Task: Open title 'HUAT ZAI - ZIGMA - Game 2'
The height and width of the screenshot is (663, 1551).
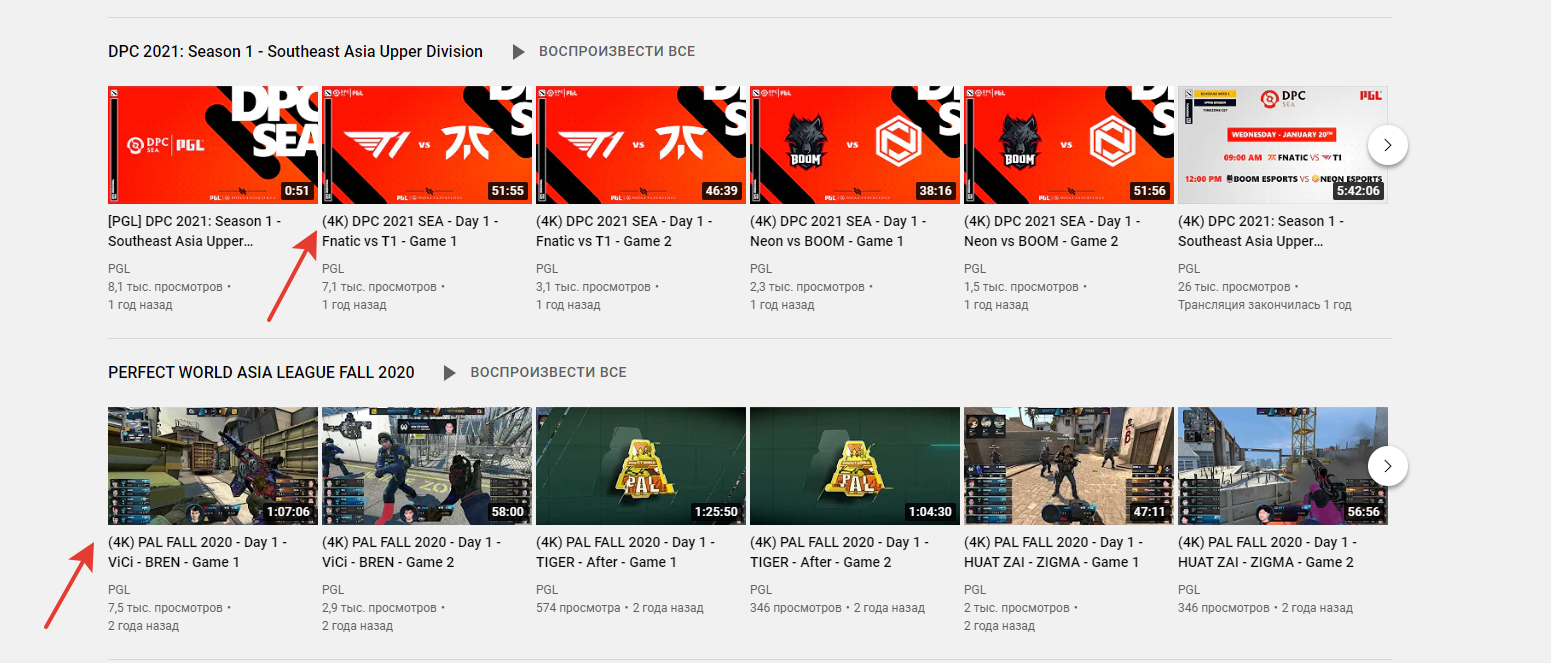Action: click(x=1268, y=552)
